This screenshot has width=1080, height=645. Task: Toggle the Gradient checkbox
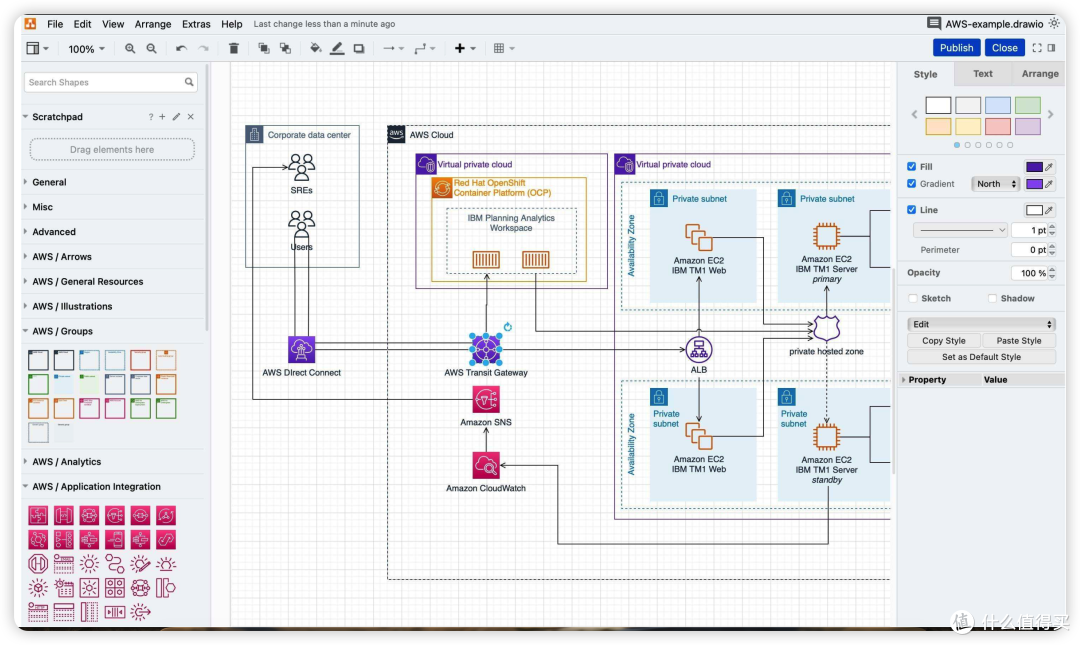tap(911, 183)
